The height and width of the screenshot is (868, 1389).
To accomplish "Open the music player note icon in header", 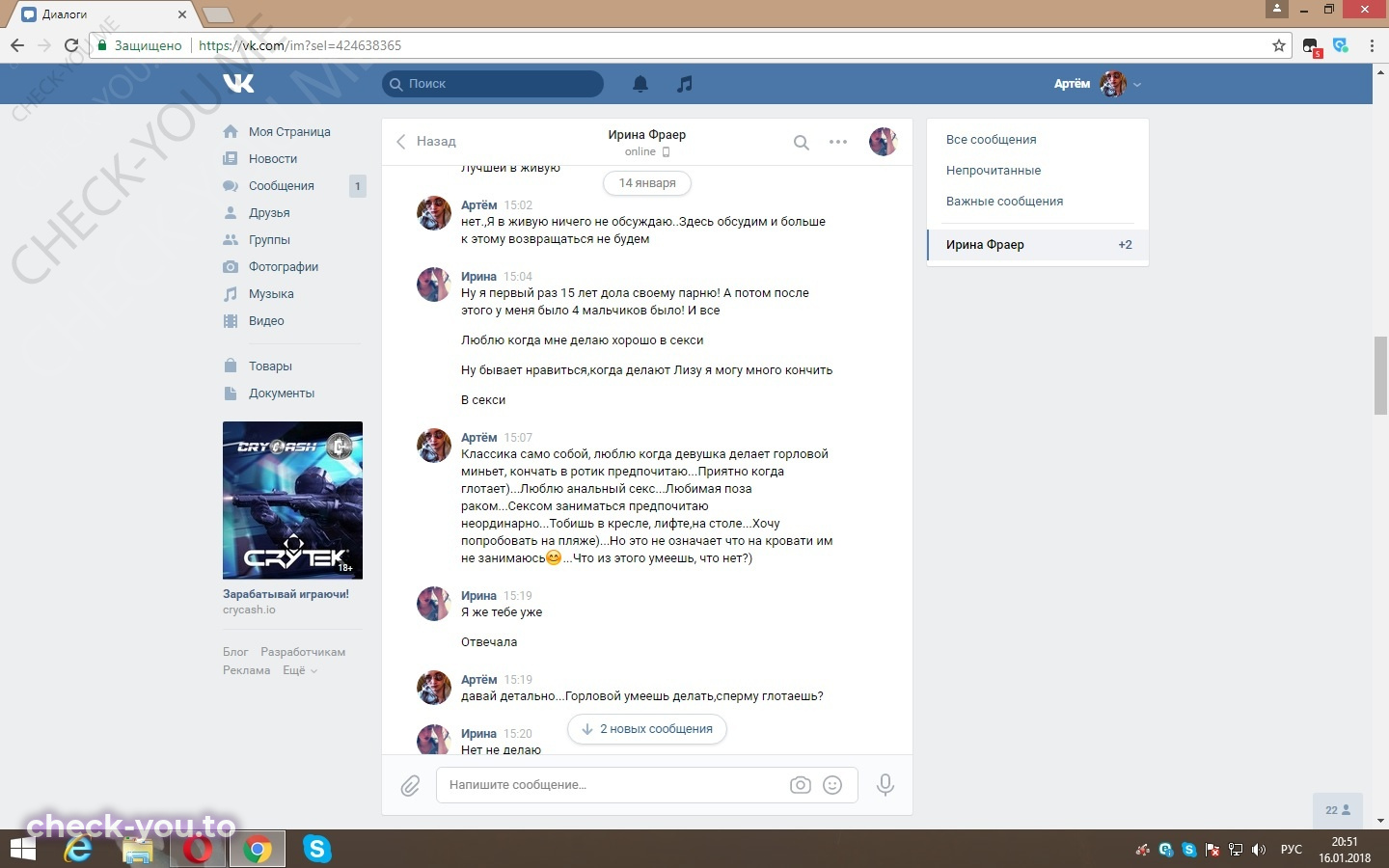I will (x=685, y=84).
